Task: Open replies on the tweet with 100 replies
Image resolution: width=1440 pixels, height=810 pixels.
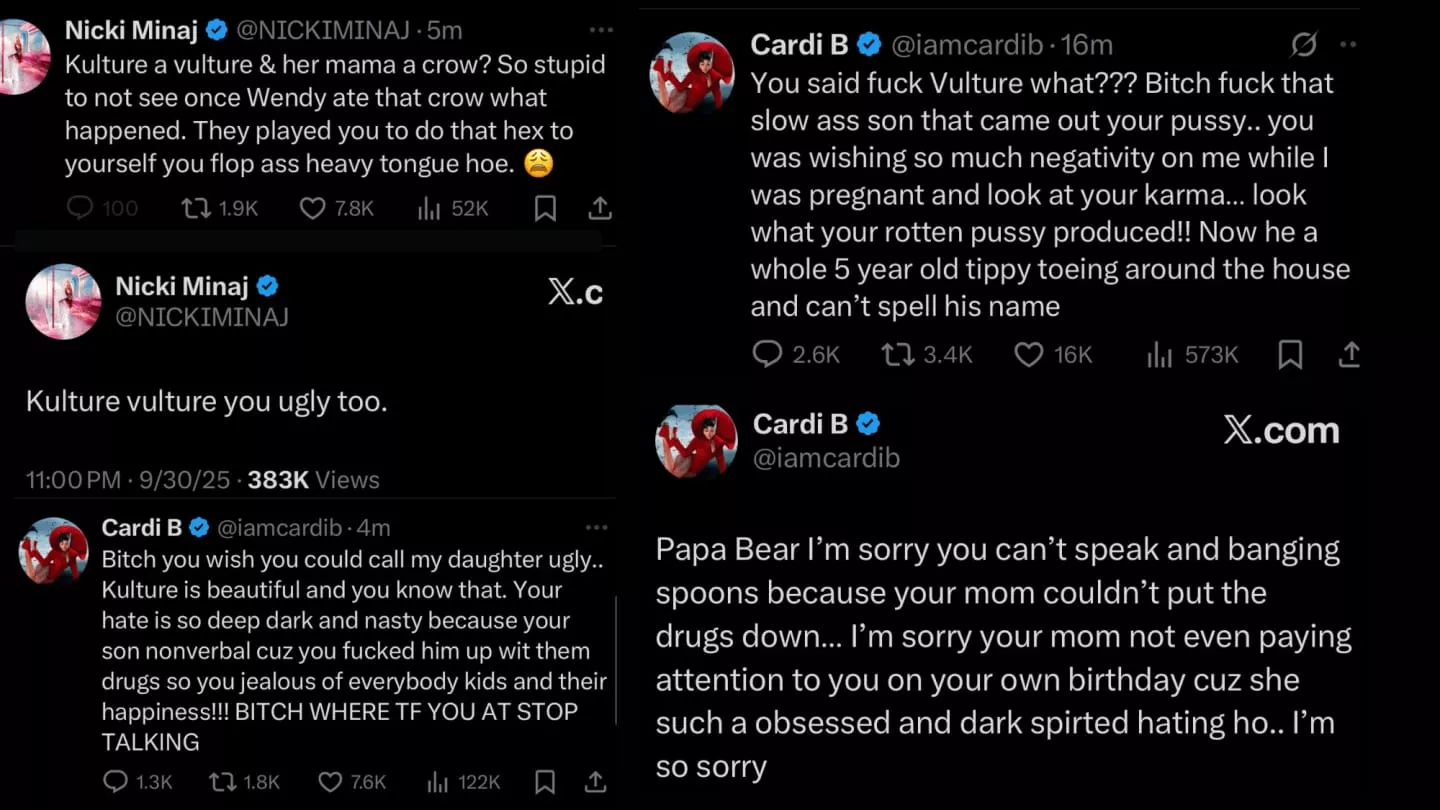Action: [80, 208]
